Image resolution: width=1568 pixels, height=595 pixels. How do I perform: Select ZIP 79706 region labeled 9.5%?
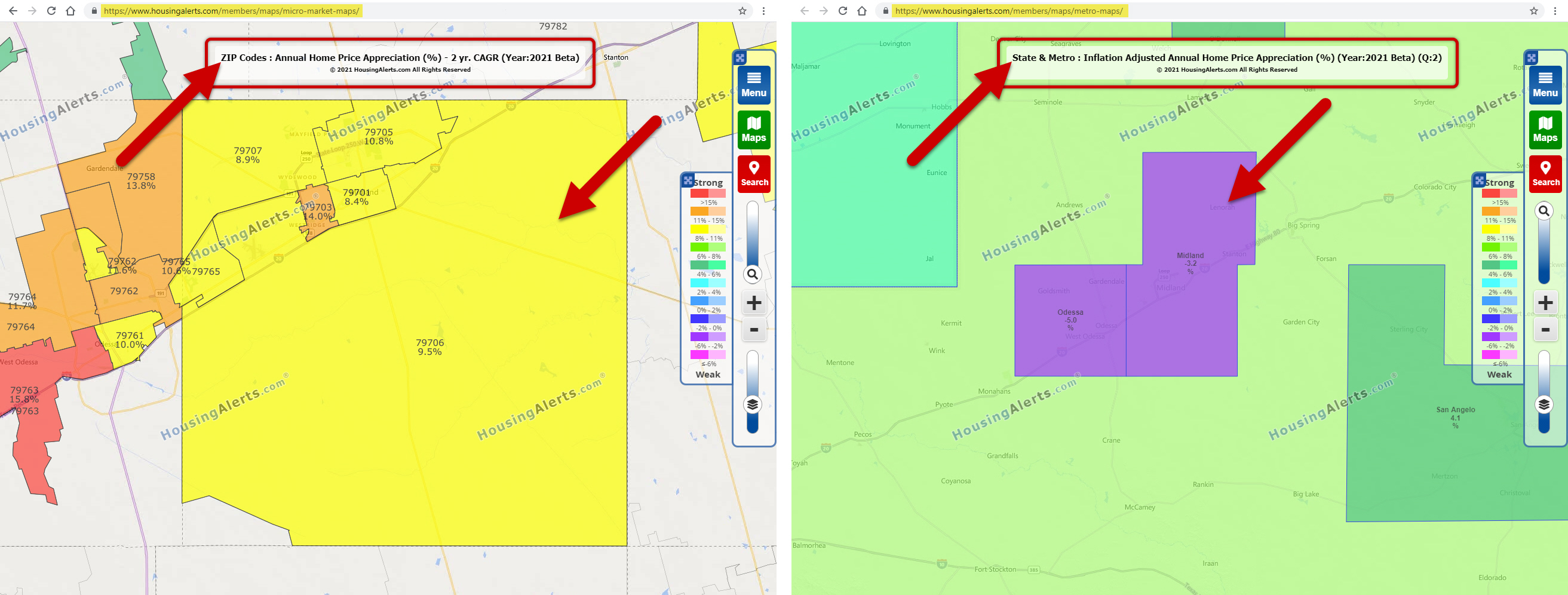click(429, 347)
